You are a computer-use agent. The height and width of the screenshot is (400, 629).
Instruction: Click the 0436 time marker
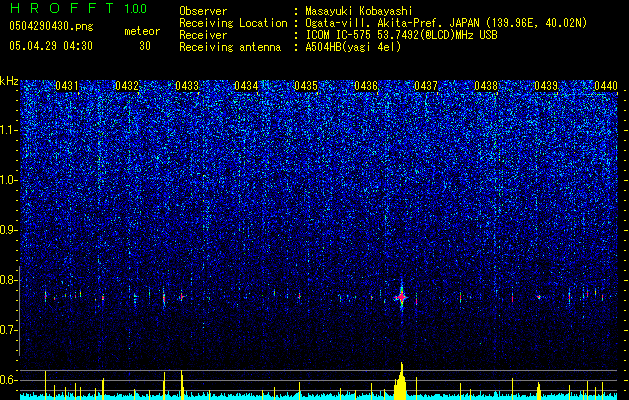click(366, 86)
